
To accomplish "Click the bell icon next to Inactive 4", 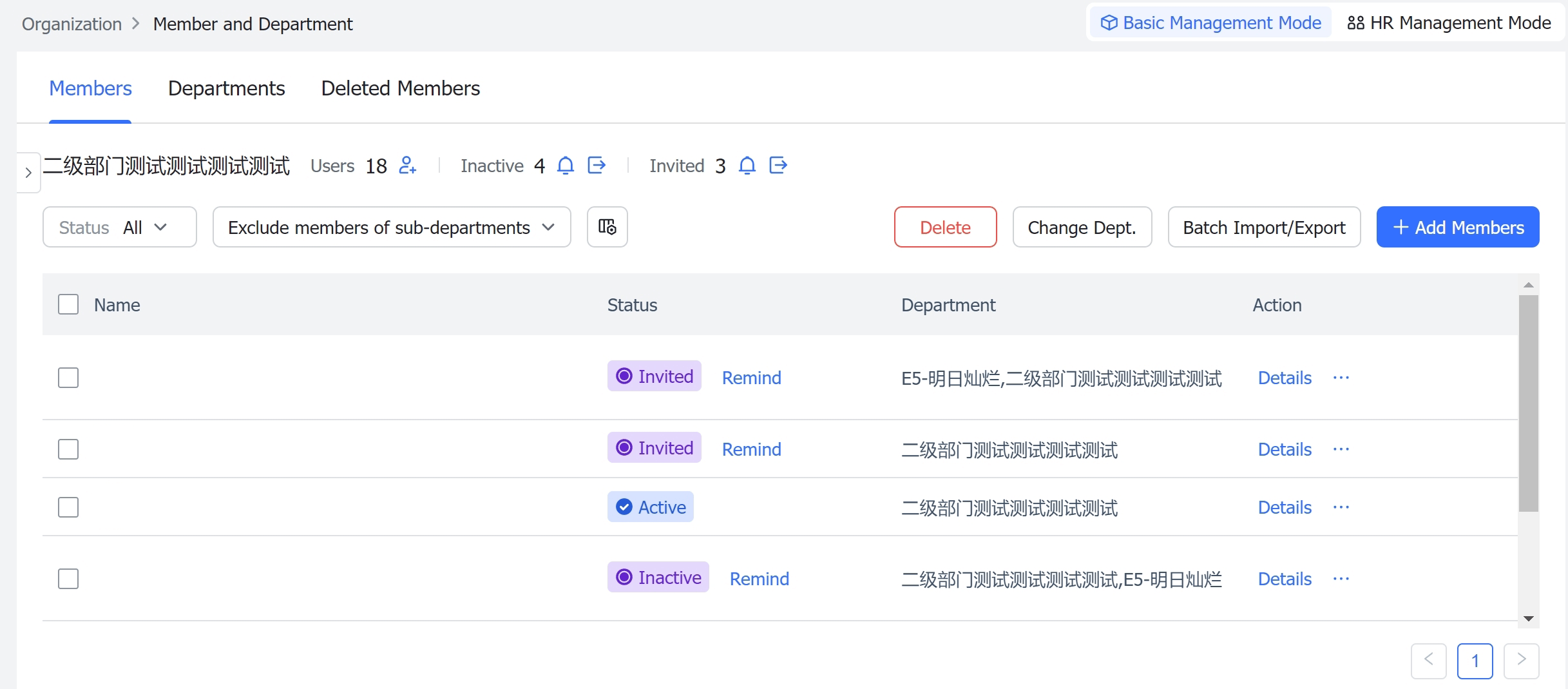I will coord(566,166).
